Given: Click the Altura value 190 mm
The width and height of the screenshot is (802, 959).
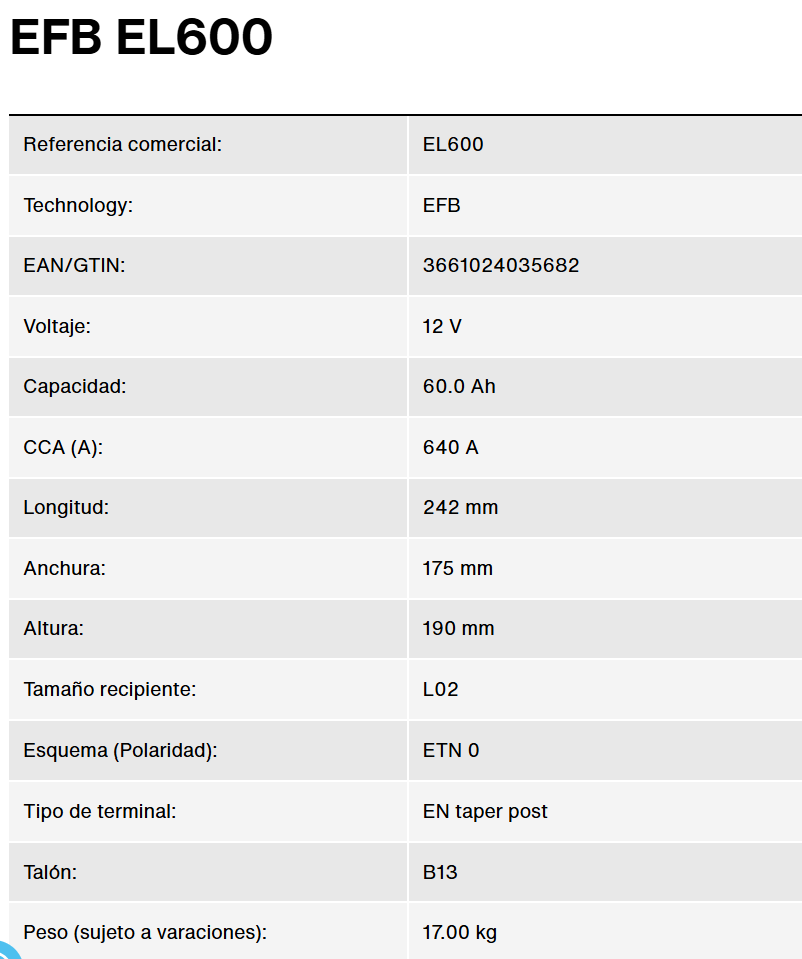Looking at the screenshot, I should pos(458,628).
